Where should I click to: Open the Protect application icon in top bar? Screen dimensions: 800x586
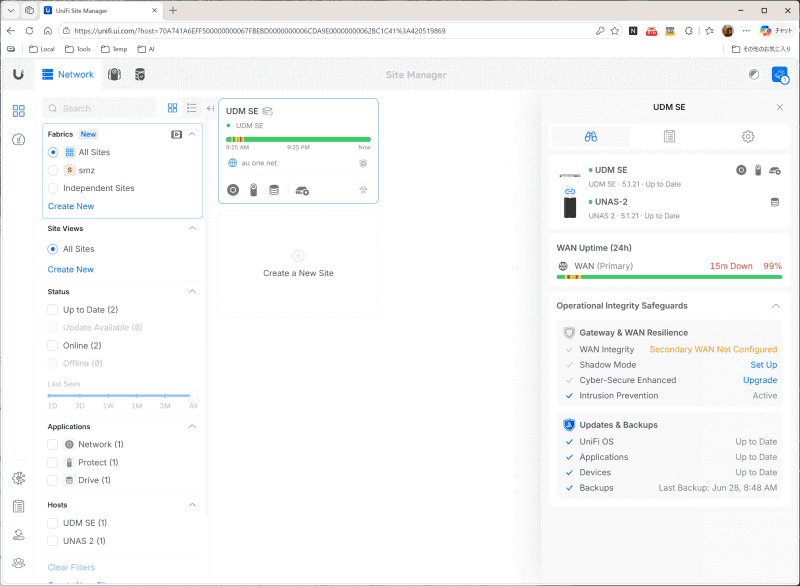[x=114, y=74]
